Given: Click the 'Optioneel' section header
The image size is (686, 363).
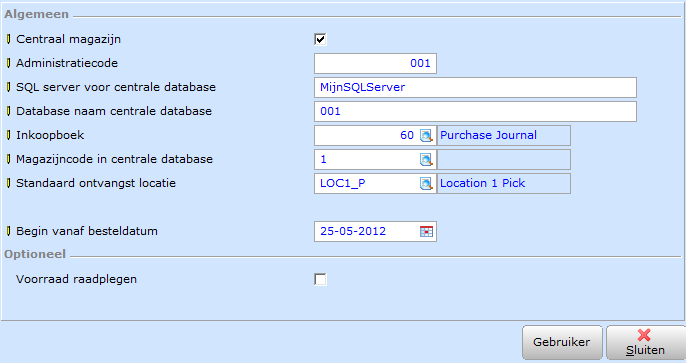Looking at the screenshot, I should [x=35, y=255].
